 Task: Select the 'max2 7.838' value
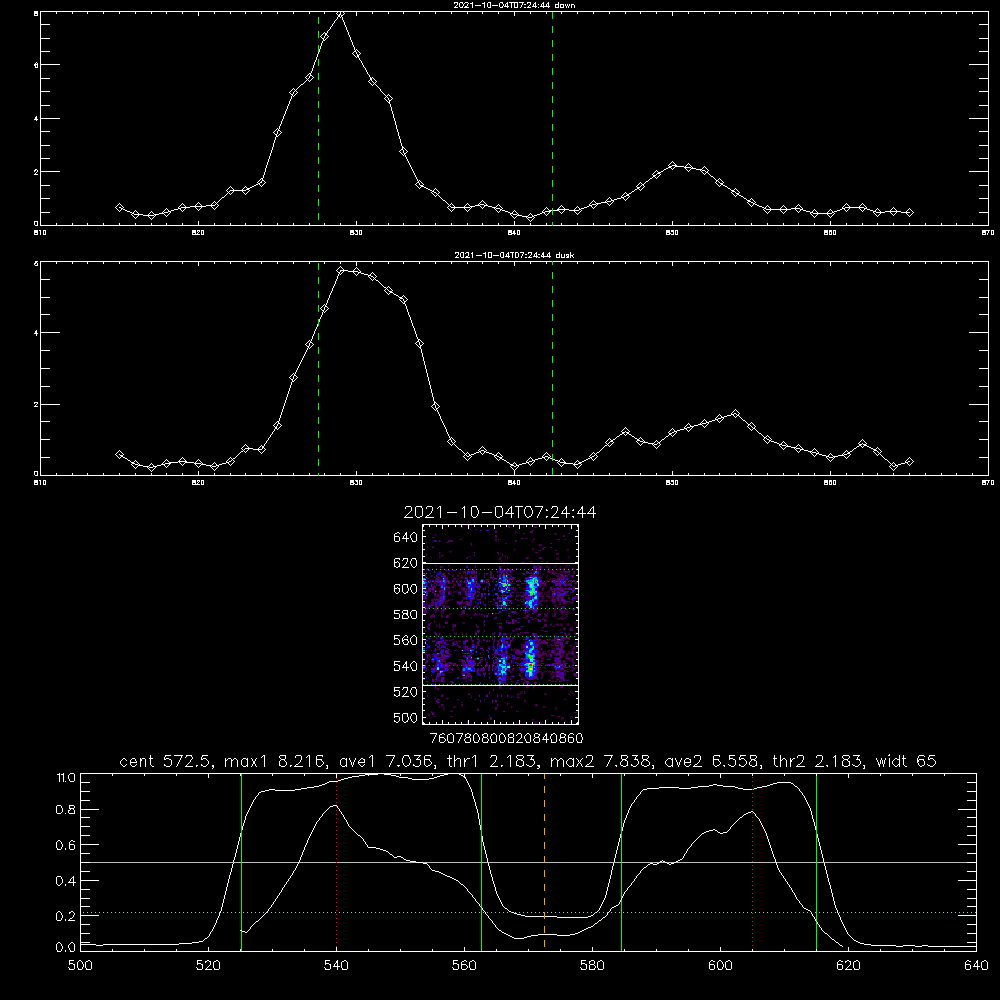(x=598, y=761)
